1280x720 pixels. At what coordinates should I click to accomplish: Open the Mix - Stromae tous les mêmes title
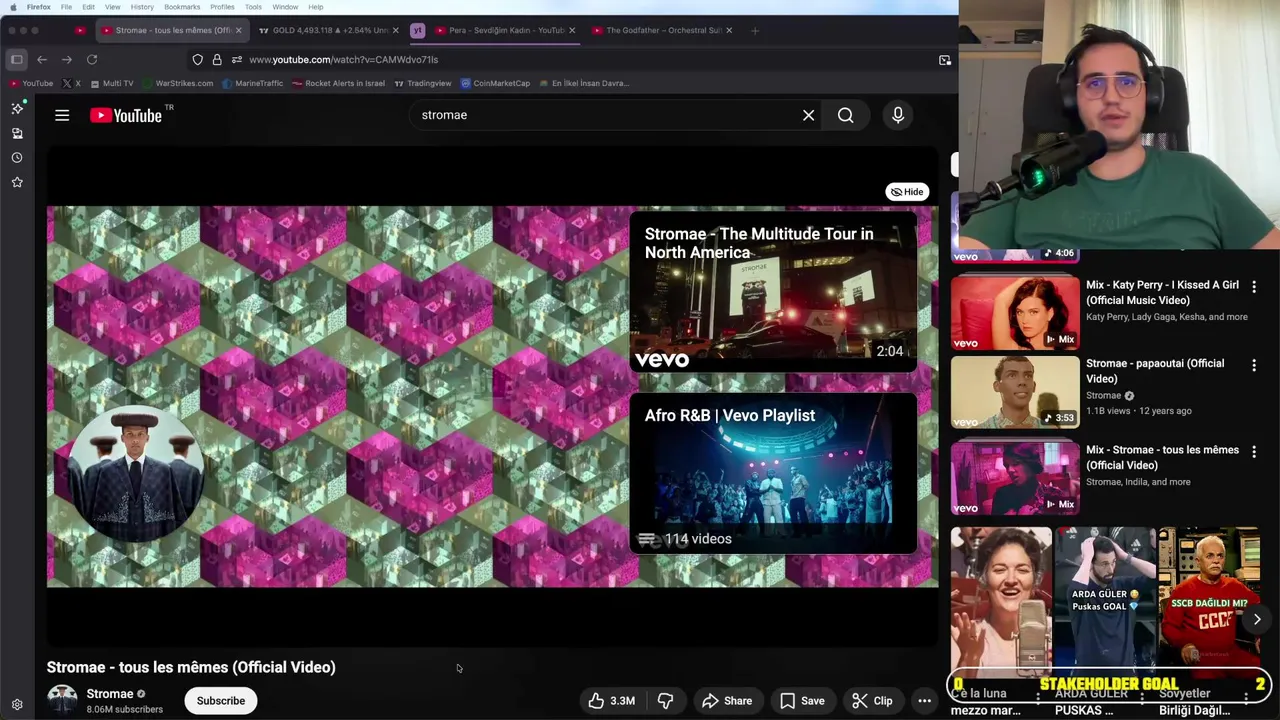1162,457
